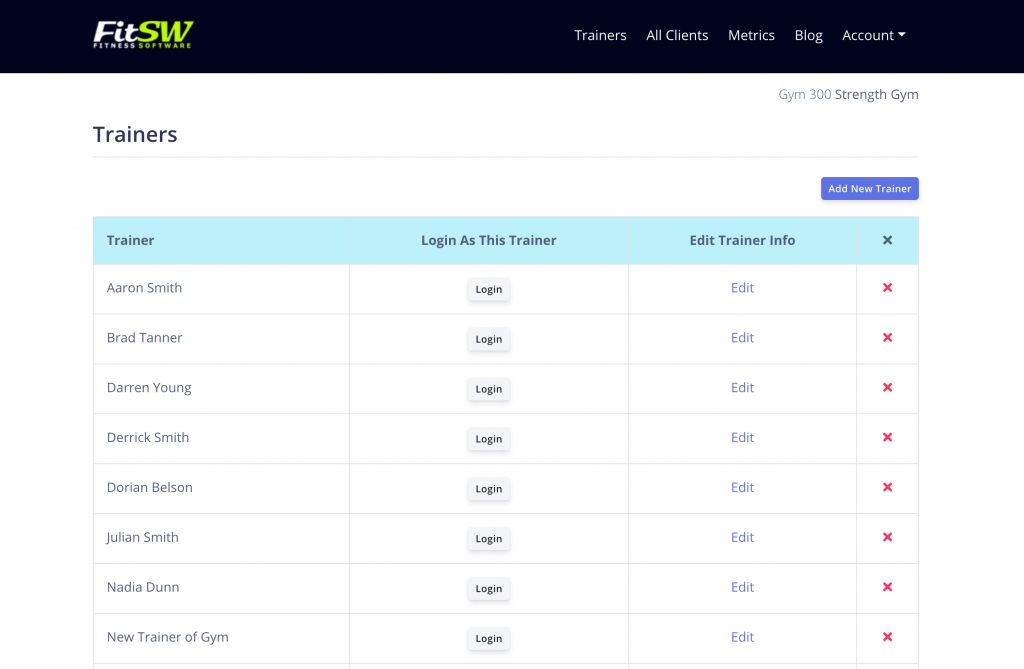Click the Add New Trainer button
Image resolution: width=1024 pixels, height=669 pixels.
869,189
